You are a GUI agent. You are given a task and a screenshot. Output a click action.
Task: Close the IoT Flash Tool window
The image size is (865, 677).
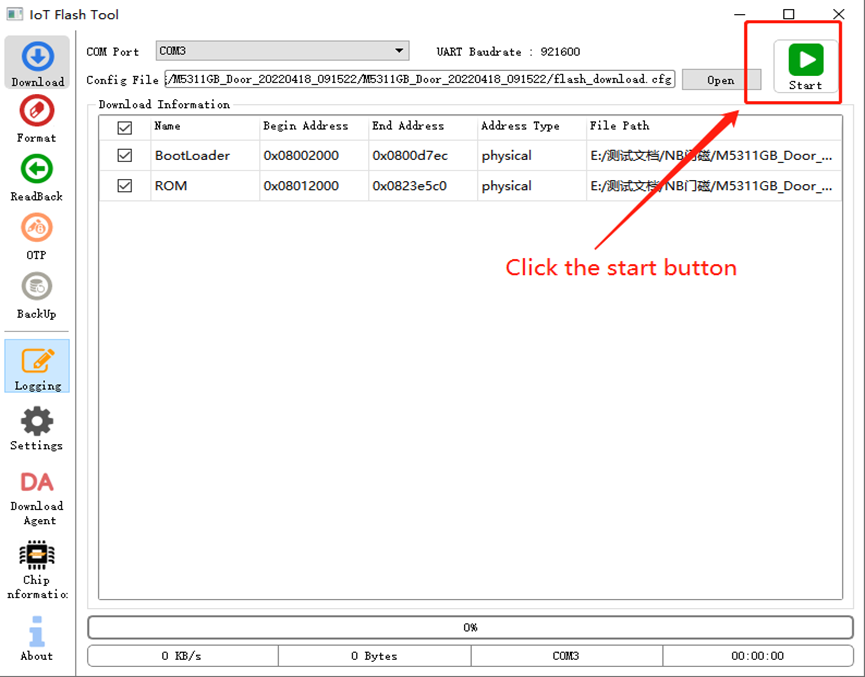(839, 14)
